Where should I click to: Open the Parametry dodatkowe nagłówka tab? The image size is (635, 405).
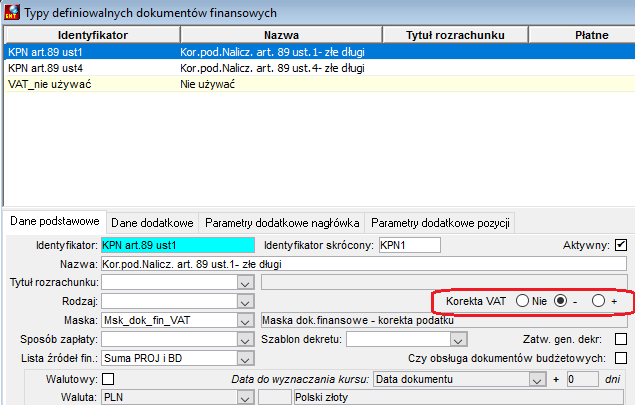point(282,223)
